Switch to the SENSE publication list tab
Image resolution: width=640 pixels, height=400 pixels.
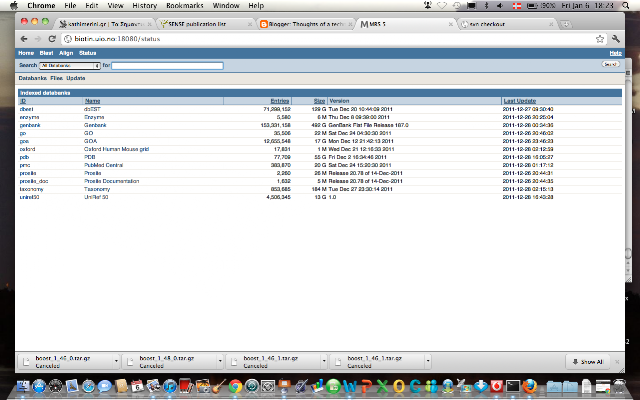[205, 24]
